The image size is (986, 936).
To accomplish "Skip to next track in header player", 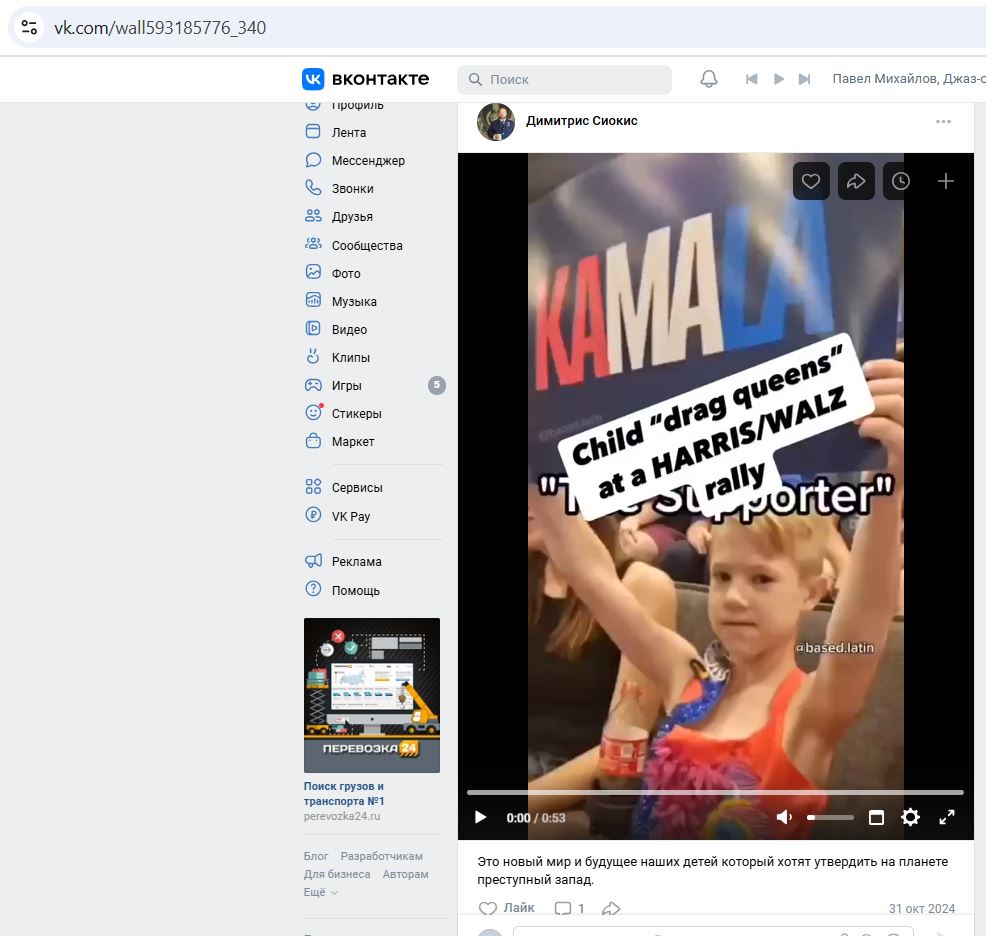I will click(804, 79).
